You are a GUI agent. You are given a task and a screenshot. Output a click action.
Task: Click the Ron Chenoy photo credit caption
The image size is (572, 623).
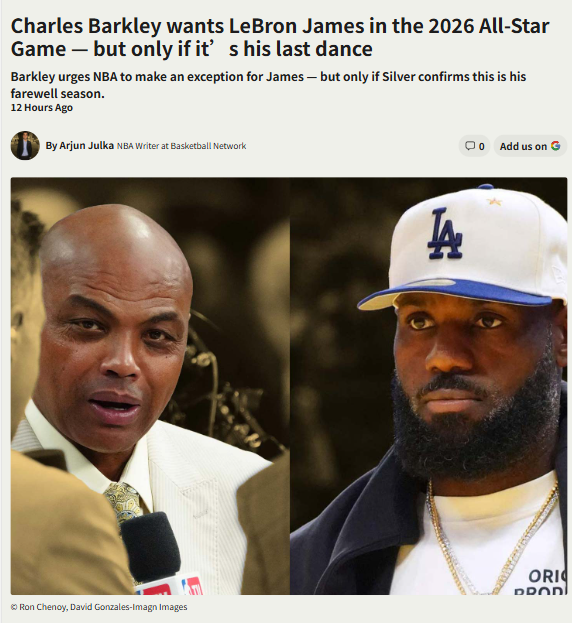click(99, 607)
